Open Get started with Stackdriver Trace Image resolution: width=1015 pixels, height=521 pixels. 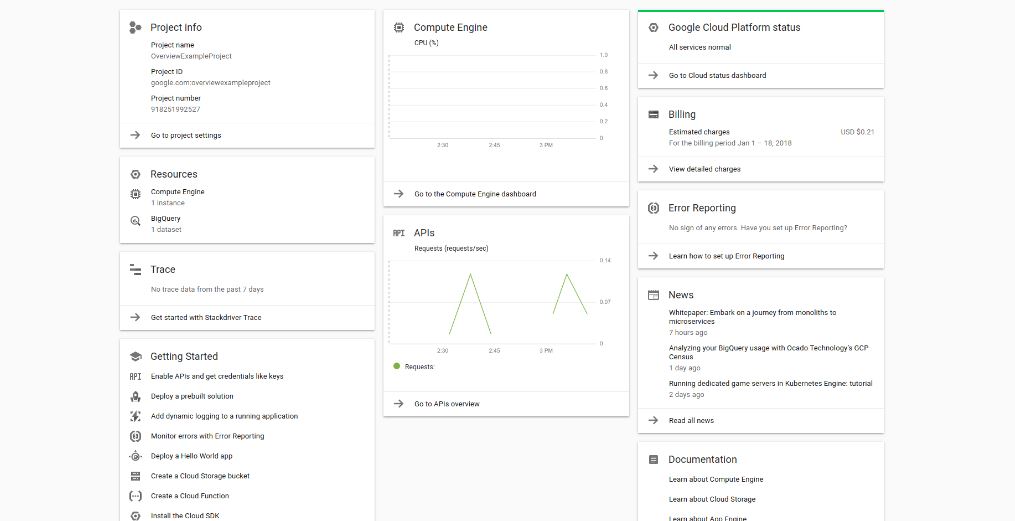click(x=206, y=318)
